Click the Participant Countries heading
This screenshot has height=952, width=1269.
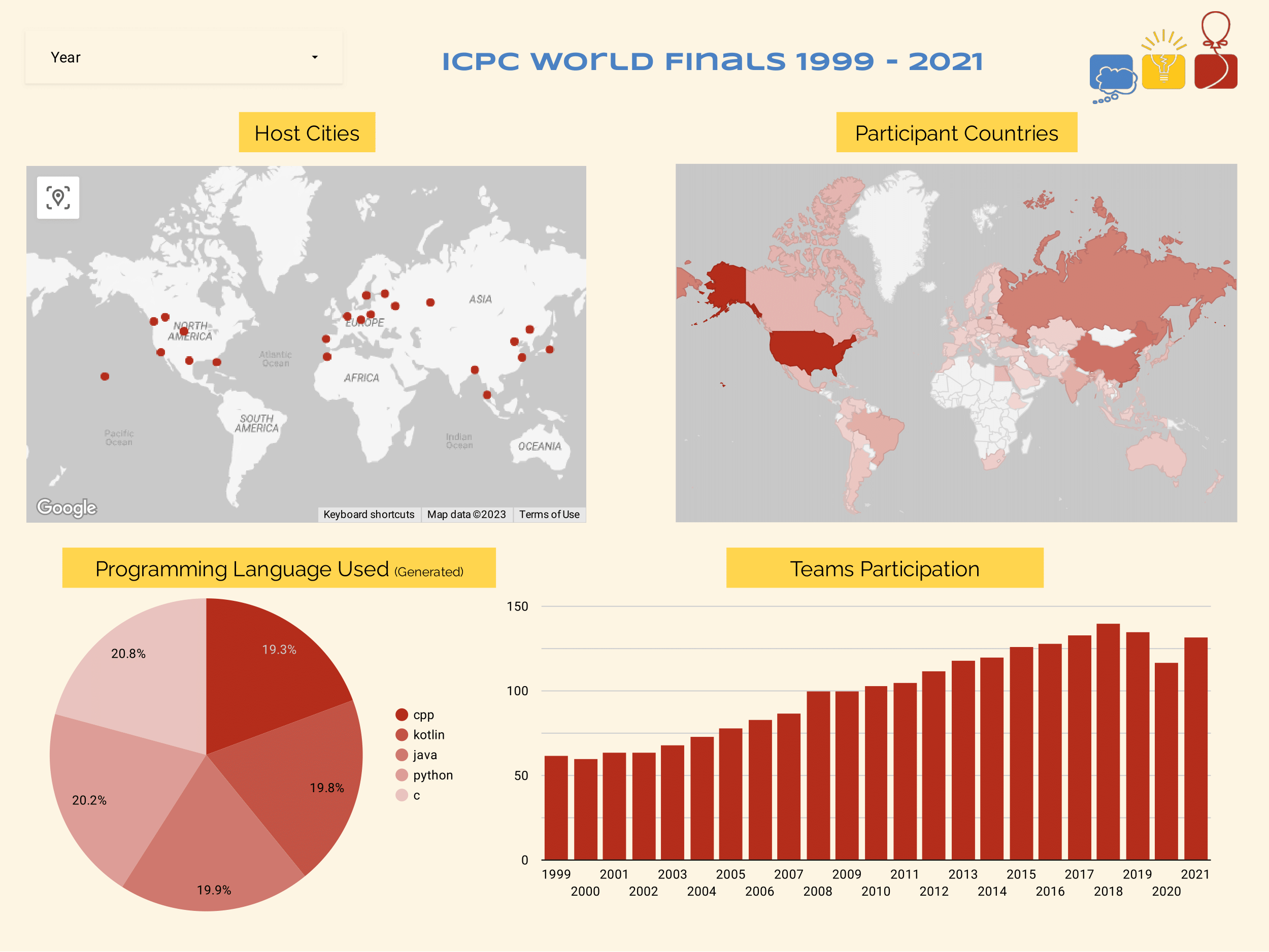956,132
